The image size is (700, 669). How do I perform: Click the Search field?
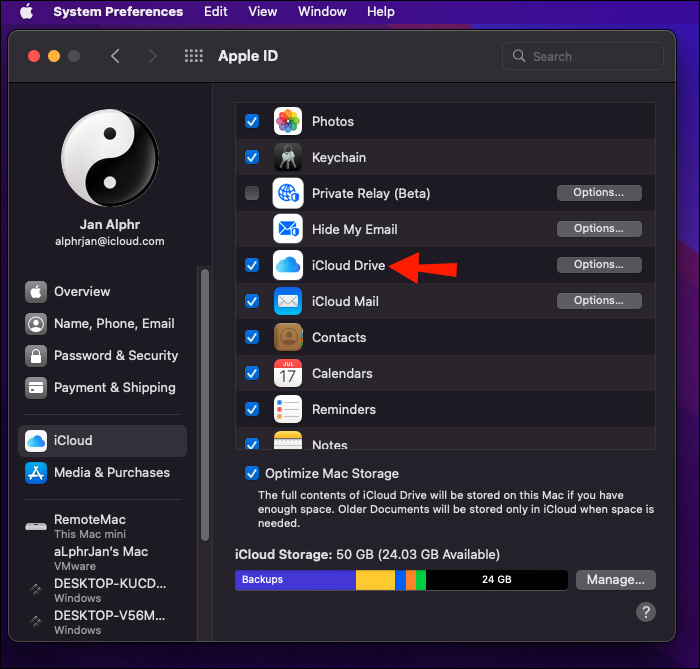click(x=583, y=56)
